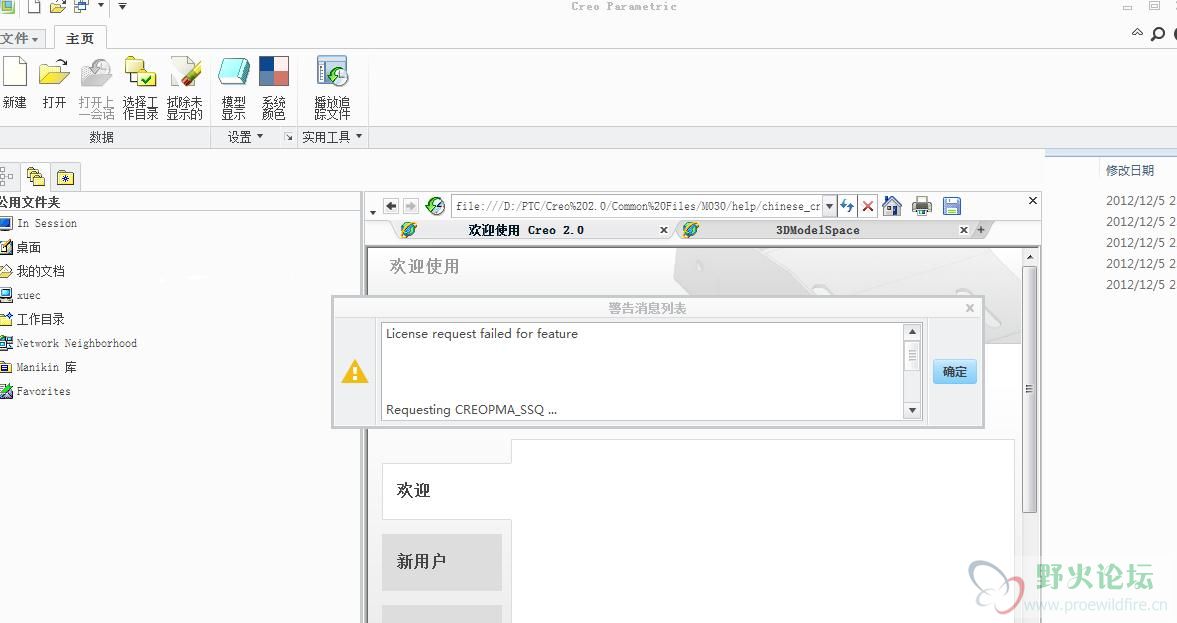The image size is (1177, 623).
Task: Click the model tree tab icon in navigator
Action: click(x=7, y=177)
